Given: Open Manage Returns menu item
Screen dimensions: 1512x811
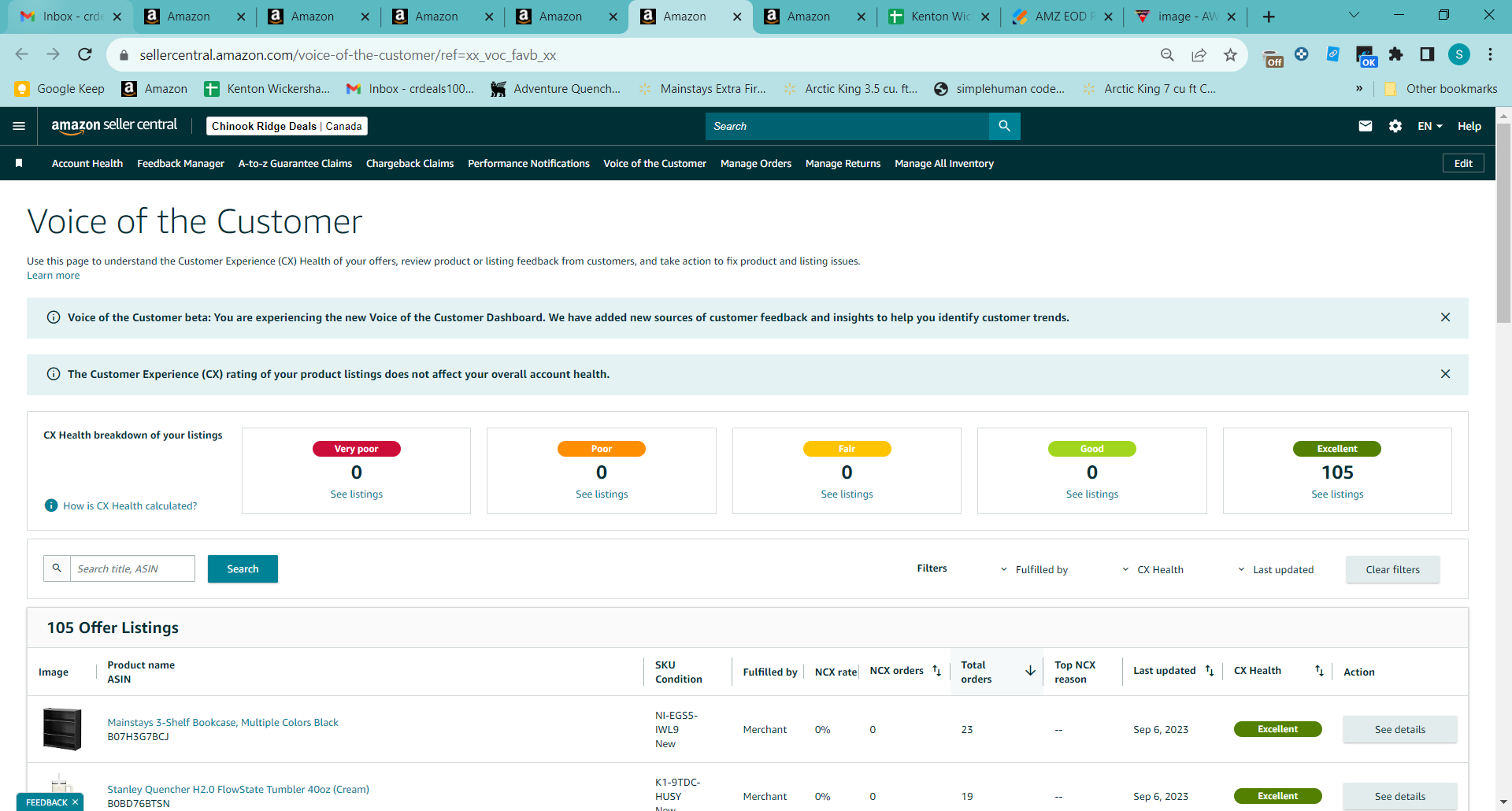Looking at the screenshot, I should [x=843, y=163].
